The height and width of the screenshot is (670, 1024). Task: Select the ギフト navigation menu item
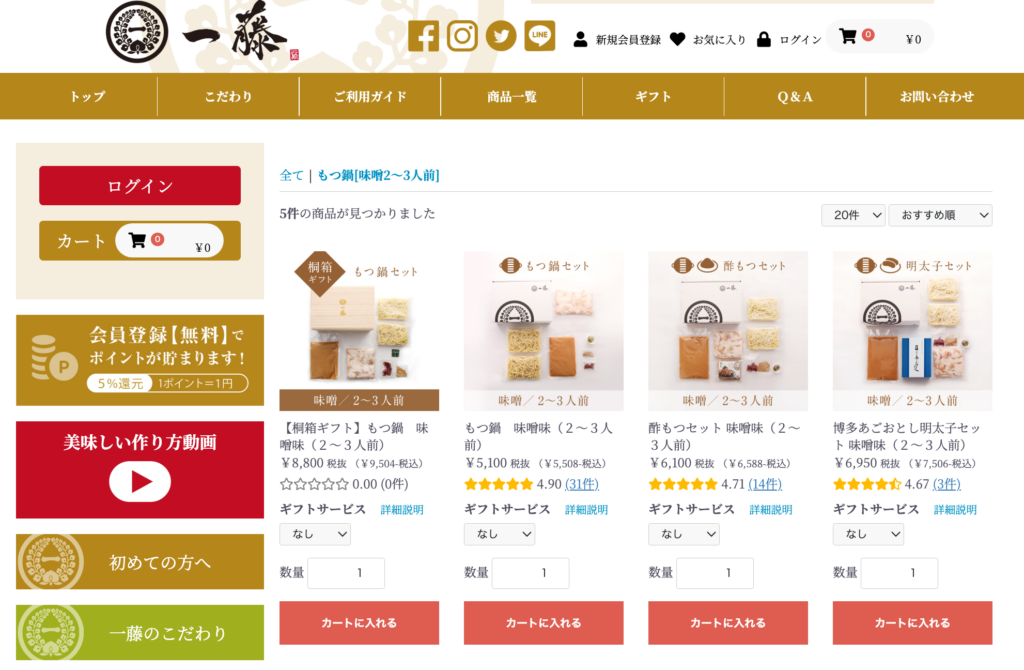pos(653,97)
